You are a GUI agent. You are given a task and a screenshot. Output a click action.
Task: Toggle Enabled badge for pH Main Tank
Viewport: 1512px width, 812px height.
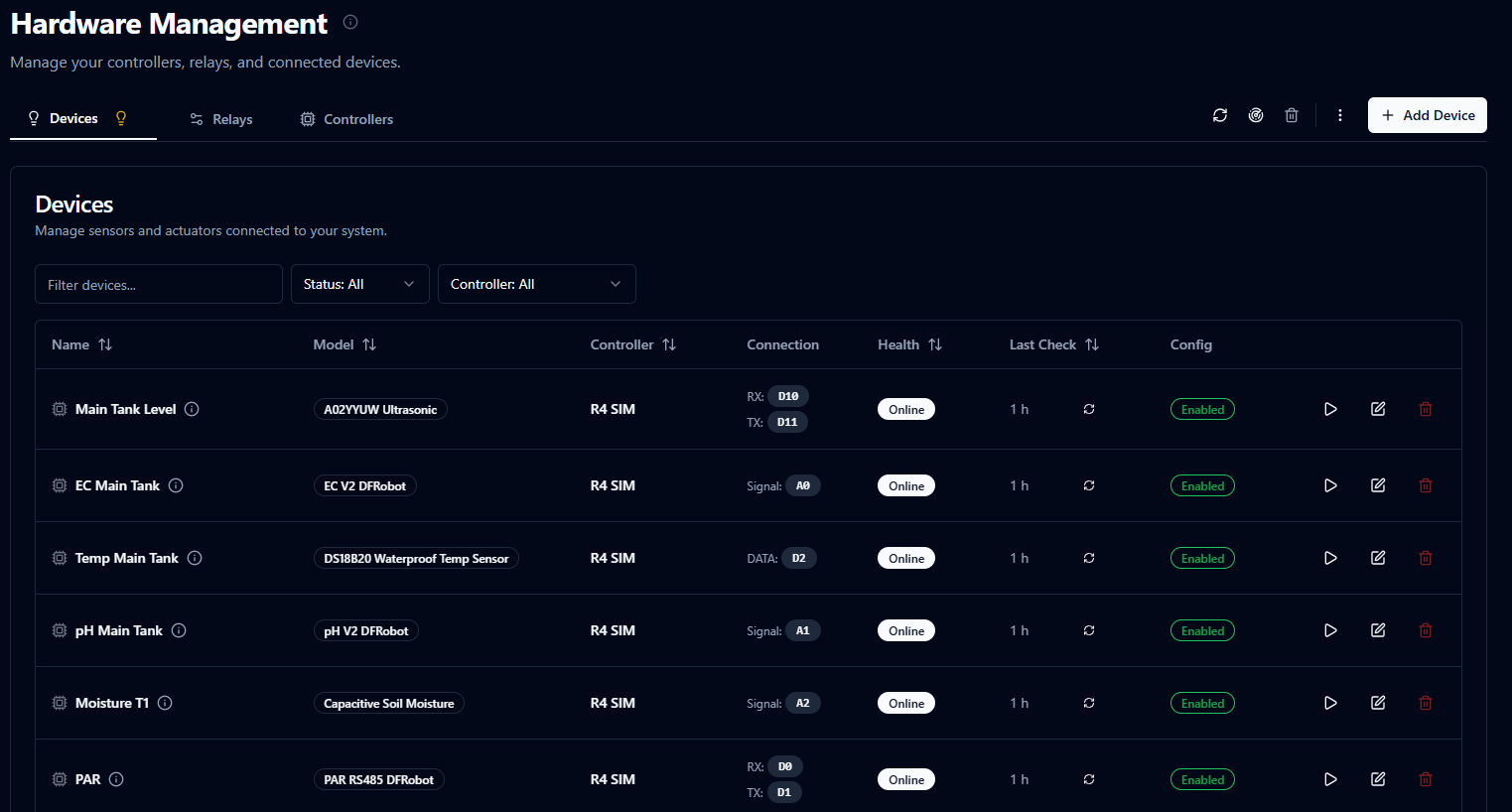1202,630
